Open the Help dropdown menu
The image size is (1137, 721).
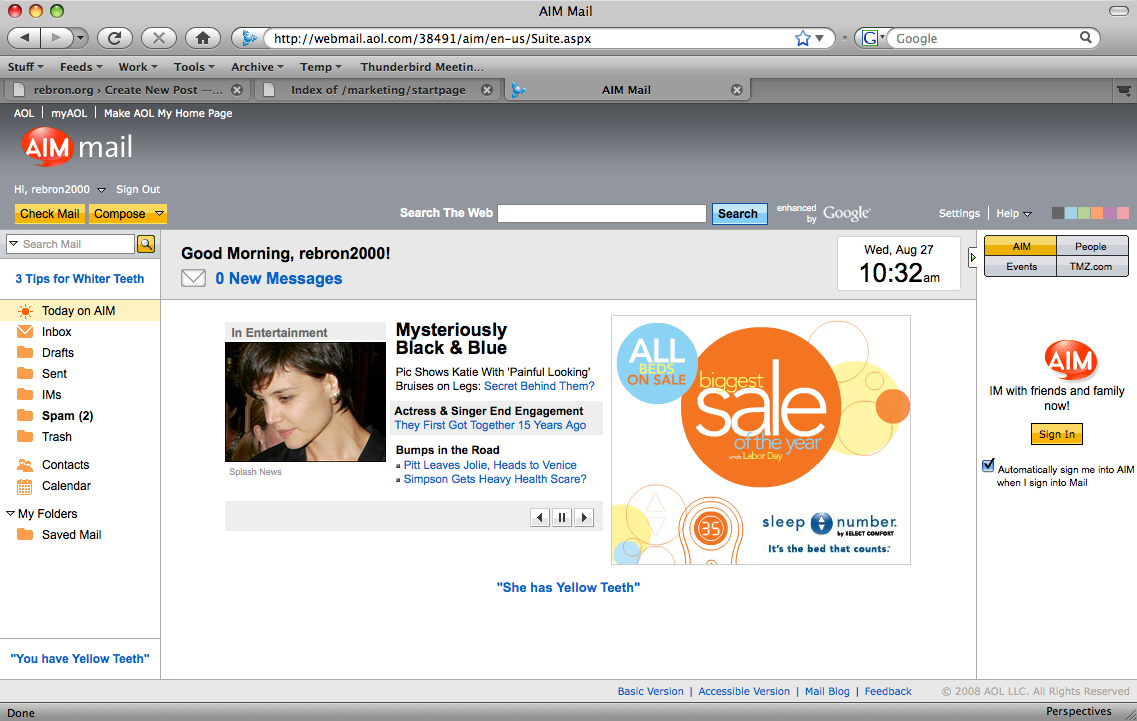(1014, 213)
